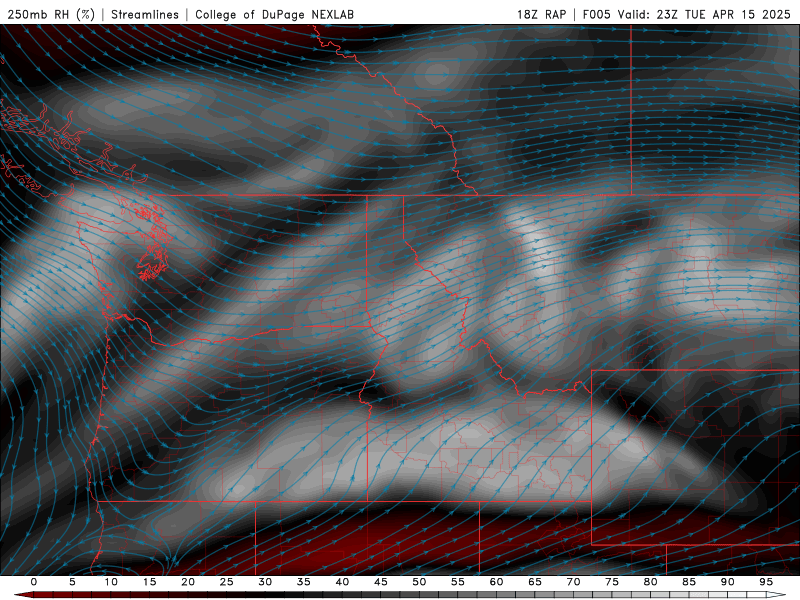Click the colorbar label '80'
Viewport: 800px width, 600px height.
tap(651, 582)
